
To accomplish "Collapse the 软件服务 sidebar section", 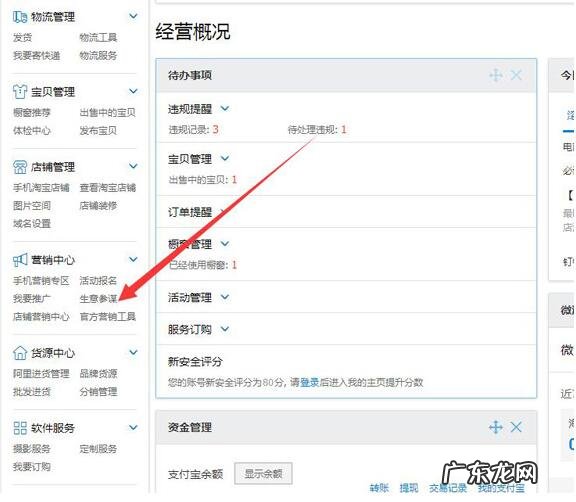I will 133,427.
